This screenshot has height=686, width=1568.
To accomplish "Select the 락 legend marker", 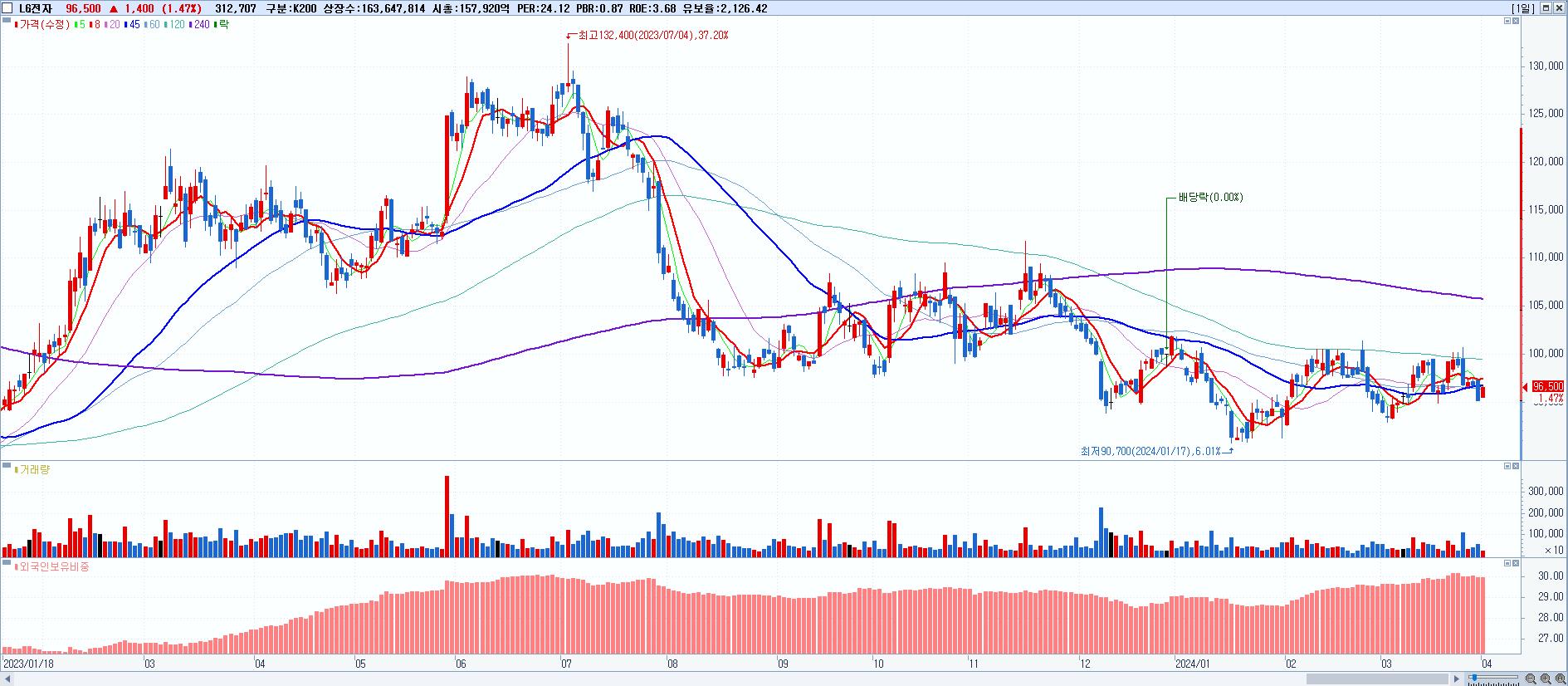I will (x=222, y=25).
